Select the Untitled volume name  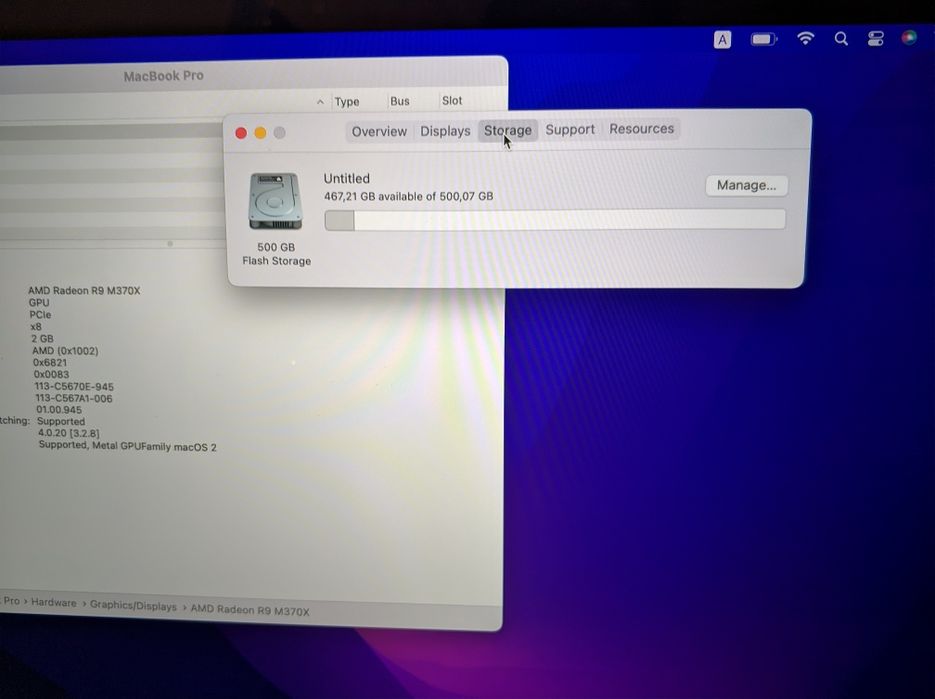[346, 178]
